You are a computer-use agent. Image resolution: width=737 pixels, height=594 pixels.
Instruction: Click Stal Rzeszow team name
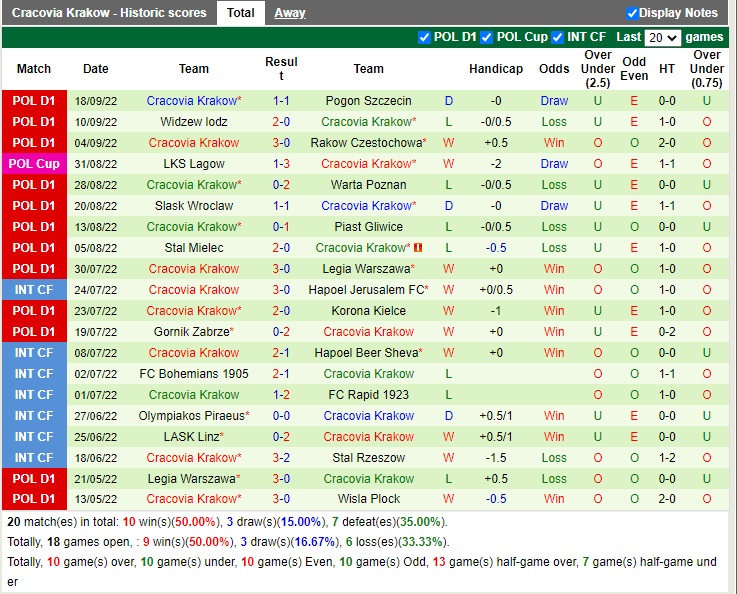pyautogui.click(x=368, y=457)
